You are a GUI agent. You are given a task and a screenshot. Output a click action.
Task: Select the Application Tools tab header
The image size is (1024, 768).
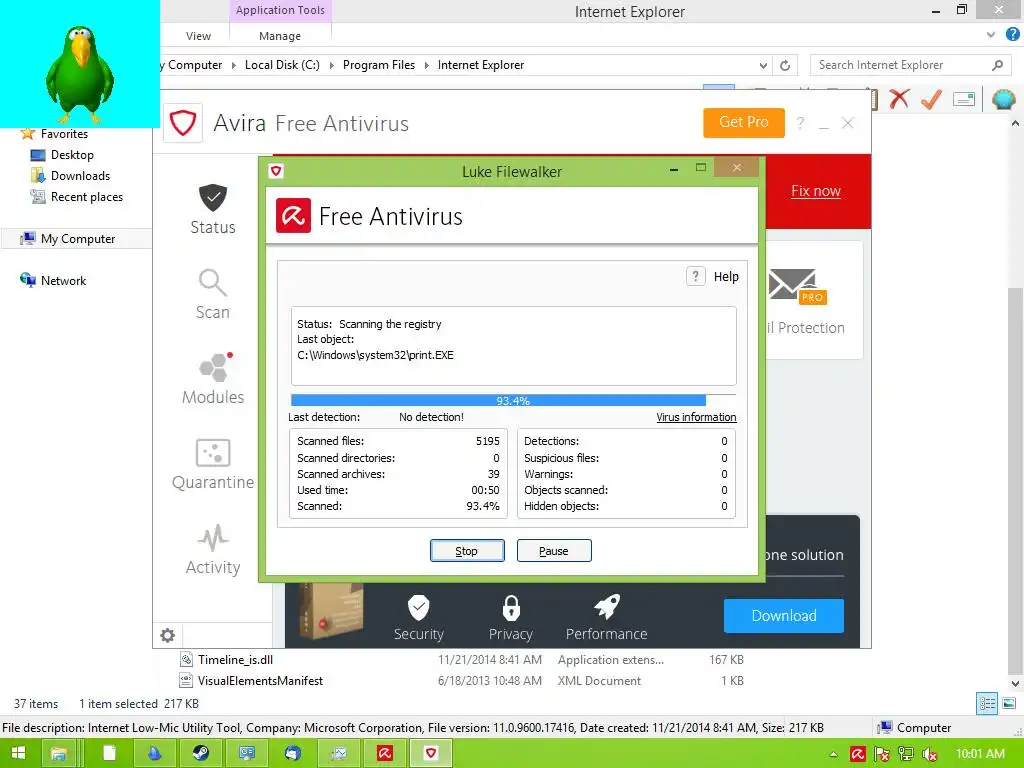pos(280,10)
